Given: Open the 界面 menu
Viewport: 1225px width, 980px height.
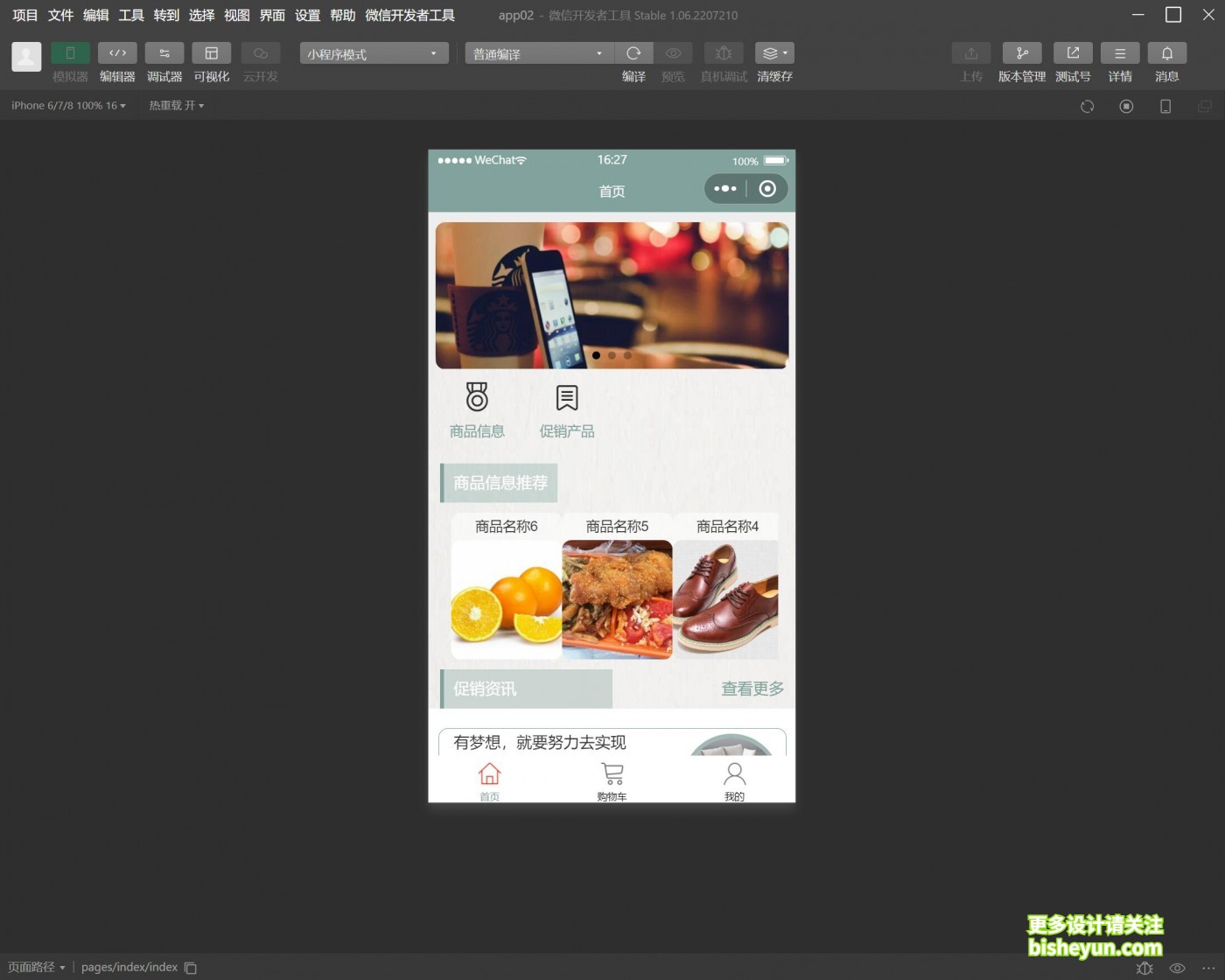Looking at the screenshot, I should 272,16.
